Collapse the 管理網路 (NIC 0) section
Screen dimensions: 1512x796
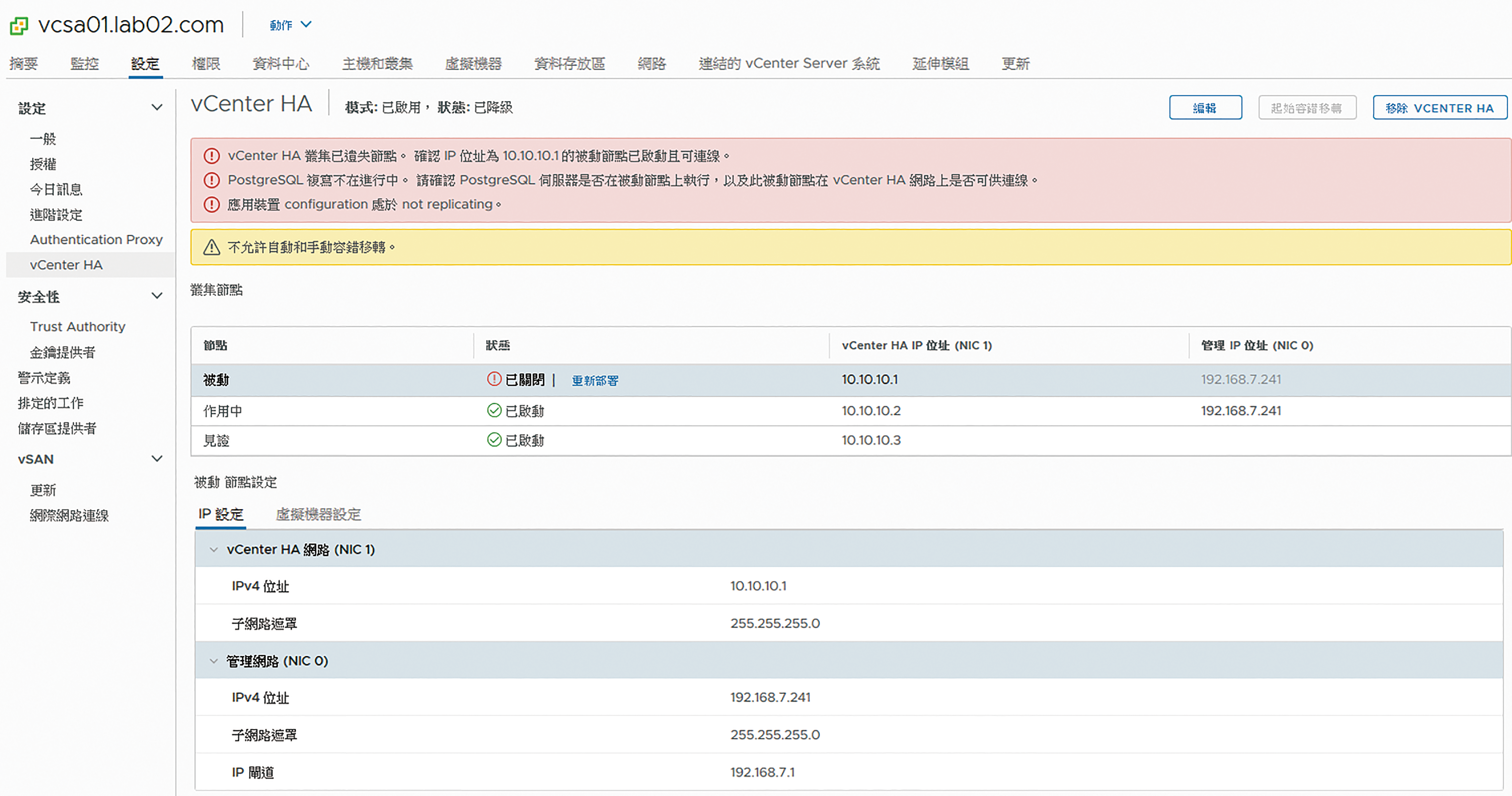(214, 661)
